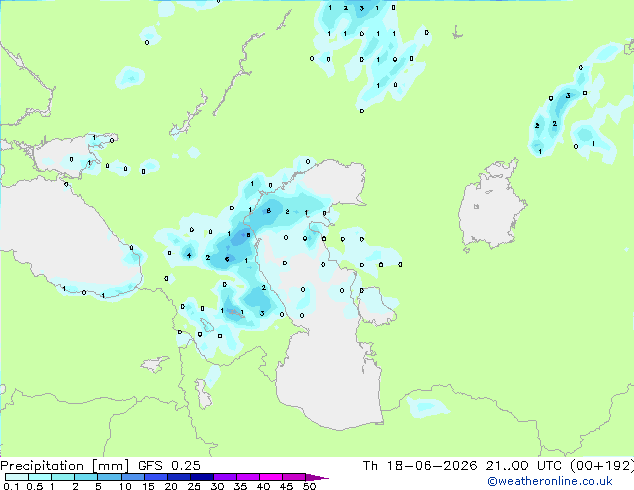Pick the 20–25 mm legend color swatch
Image resolution: width=634 pixels, height=490 pixels.
click(x=178, y=477)
